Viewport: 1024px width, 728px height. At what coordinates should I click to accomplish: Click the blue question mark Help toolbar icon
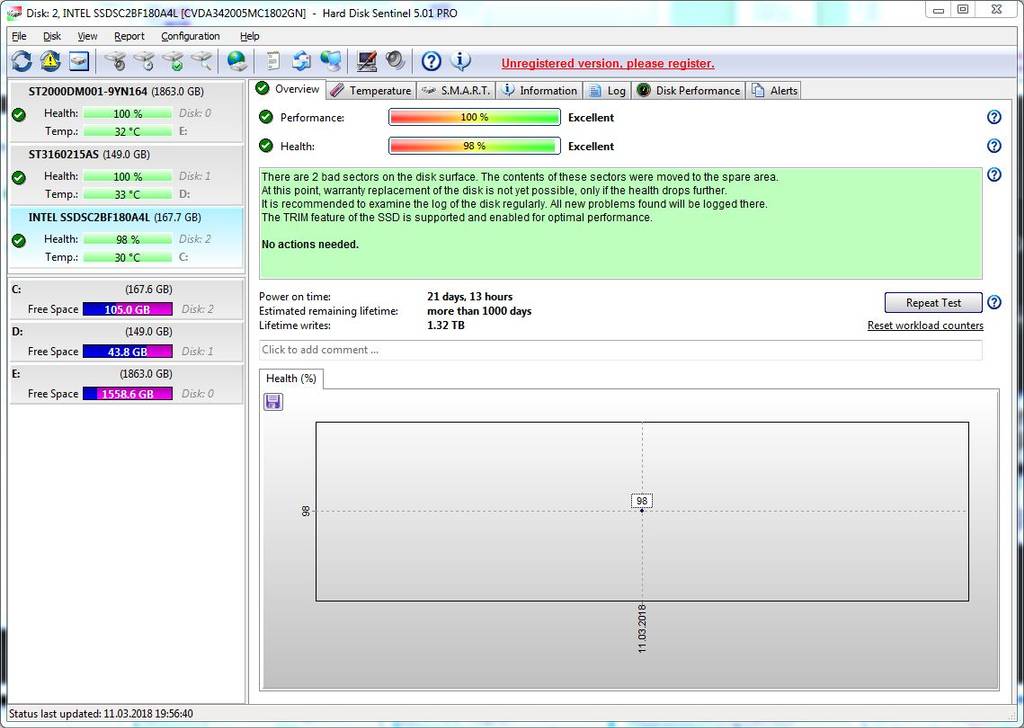tap(431, 61)
